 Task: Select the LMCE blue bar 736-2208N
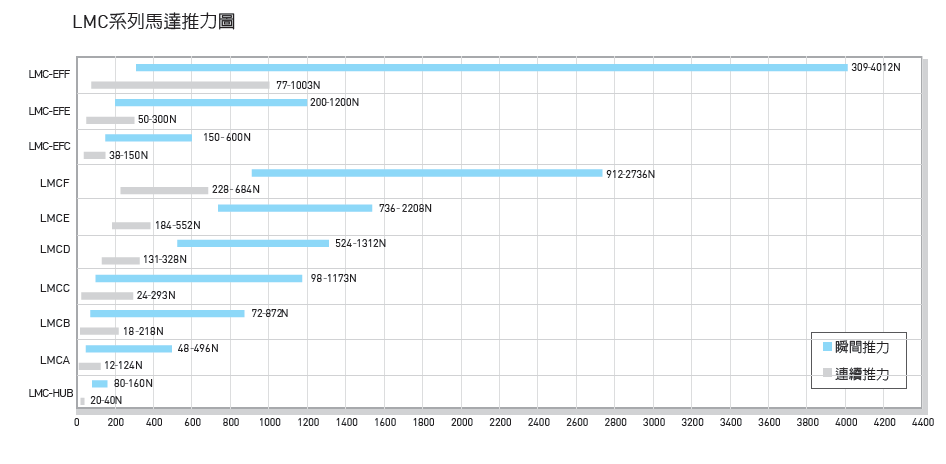[x=295, y=208]
